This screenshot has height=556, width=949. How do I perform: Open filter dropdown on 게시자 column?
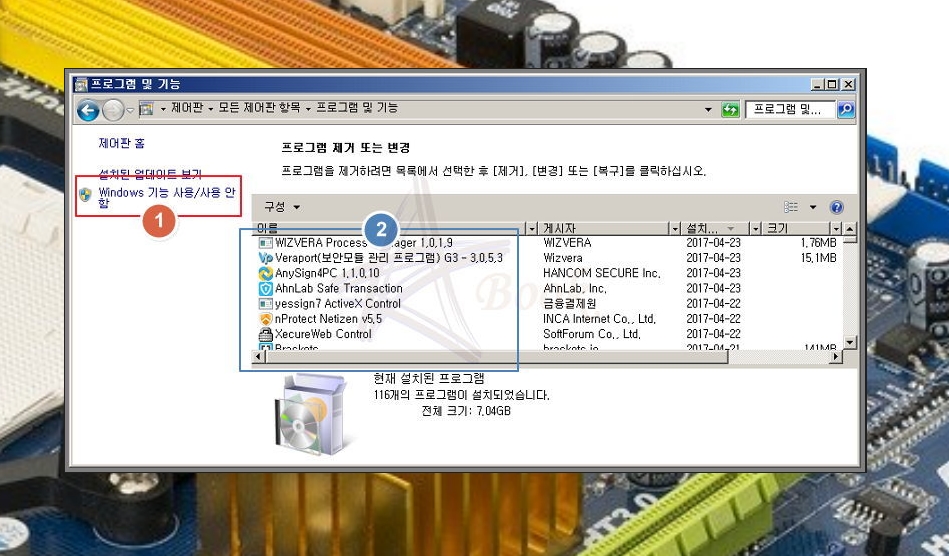coord(675,229)
